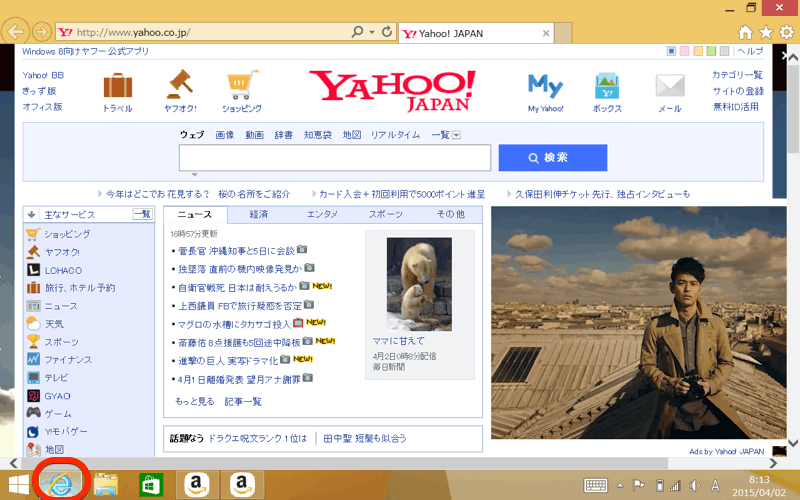Pick the pink page theme color swatch

coord(685,51)
